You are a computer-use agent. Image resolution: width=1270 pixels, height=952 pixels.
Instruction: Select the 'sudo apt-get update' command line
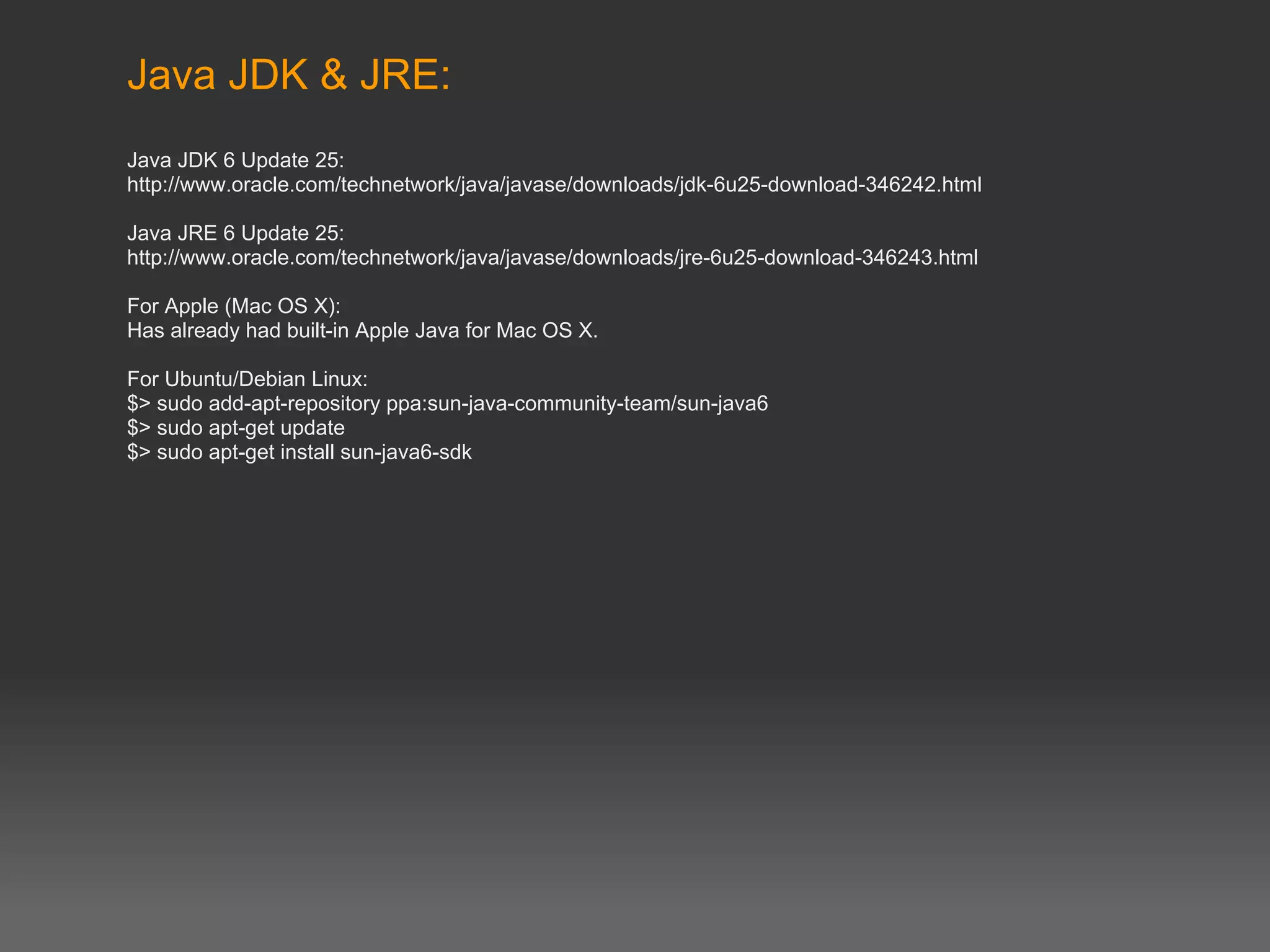click(236, 428)
